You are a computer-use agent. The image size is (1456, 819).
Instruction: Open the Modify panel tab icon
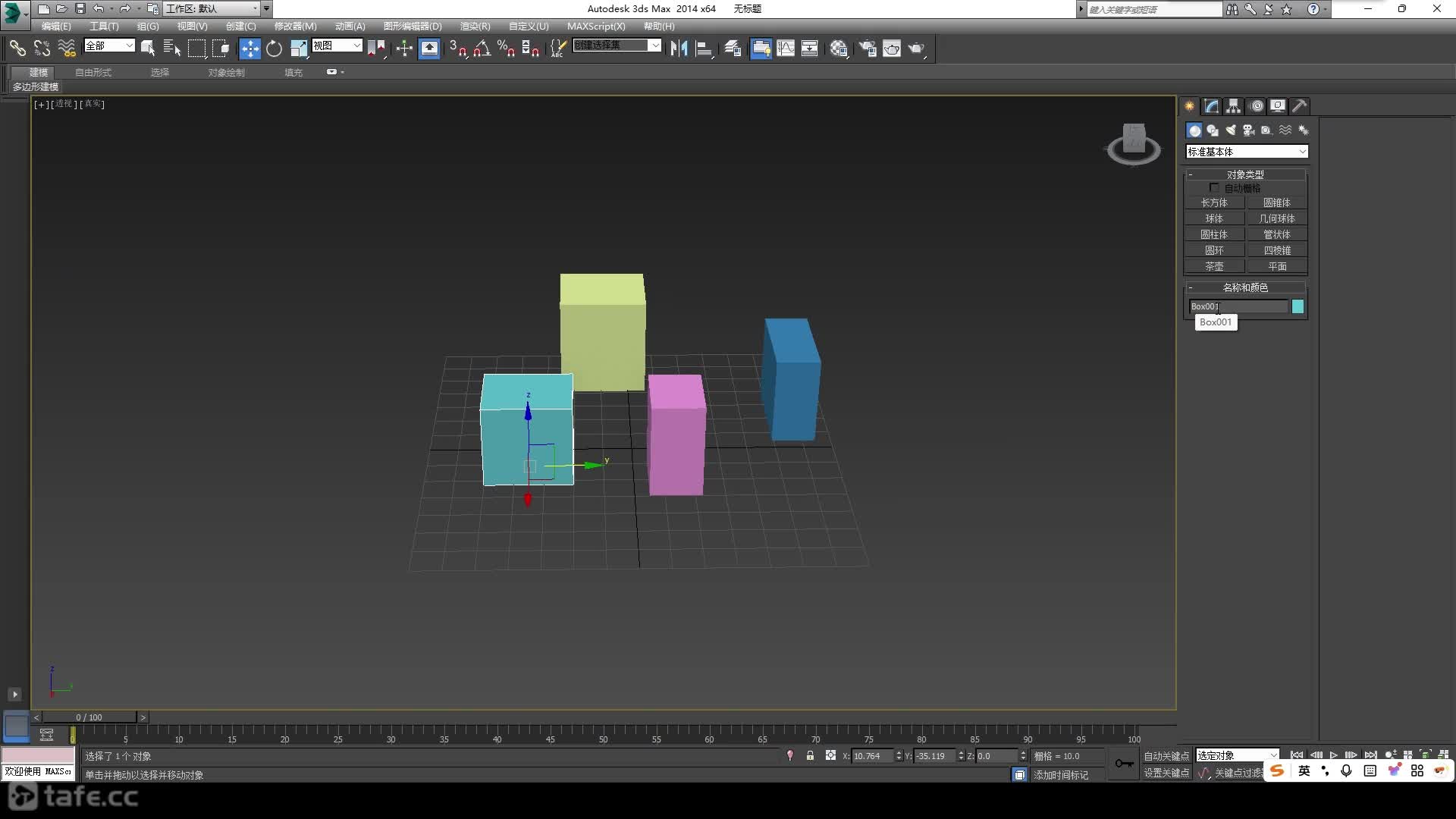[1212, 106]
